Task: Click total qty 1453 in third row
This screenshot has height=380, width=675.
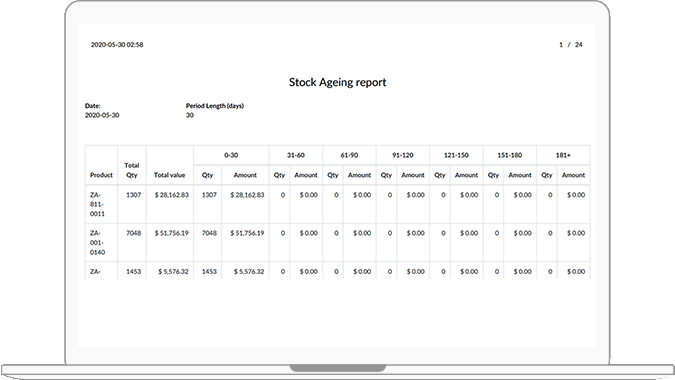Action: (x=133, y=272)
